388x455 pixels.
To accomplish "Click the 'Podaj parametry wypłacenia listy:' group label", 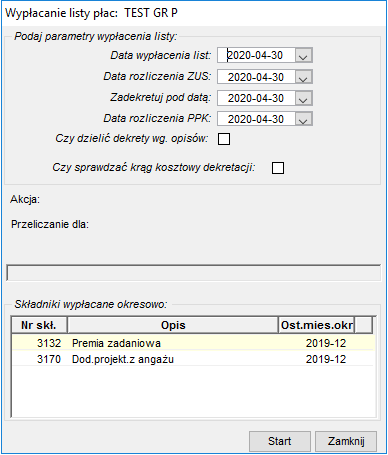I will (96, 36).
